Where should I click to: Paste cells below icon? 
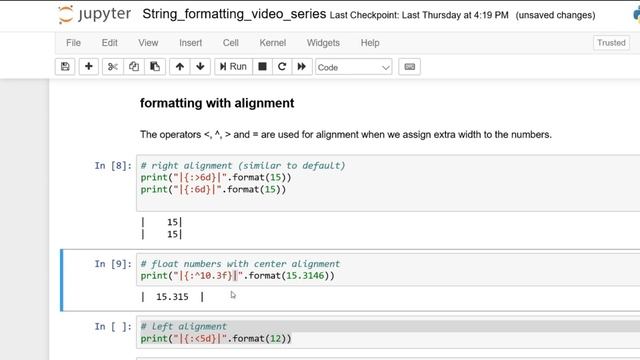pos(155,67)
